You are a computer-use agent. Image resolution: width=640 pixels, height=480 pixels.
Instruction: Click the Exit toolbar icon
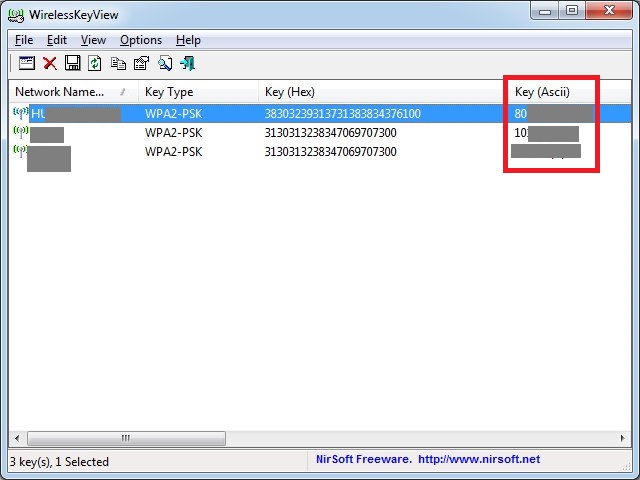188,63
